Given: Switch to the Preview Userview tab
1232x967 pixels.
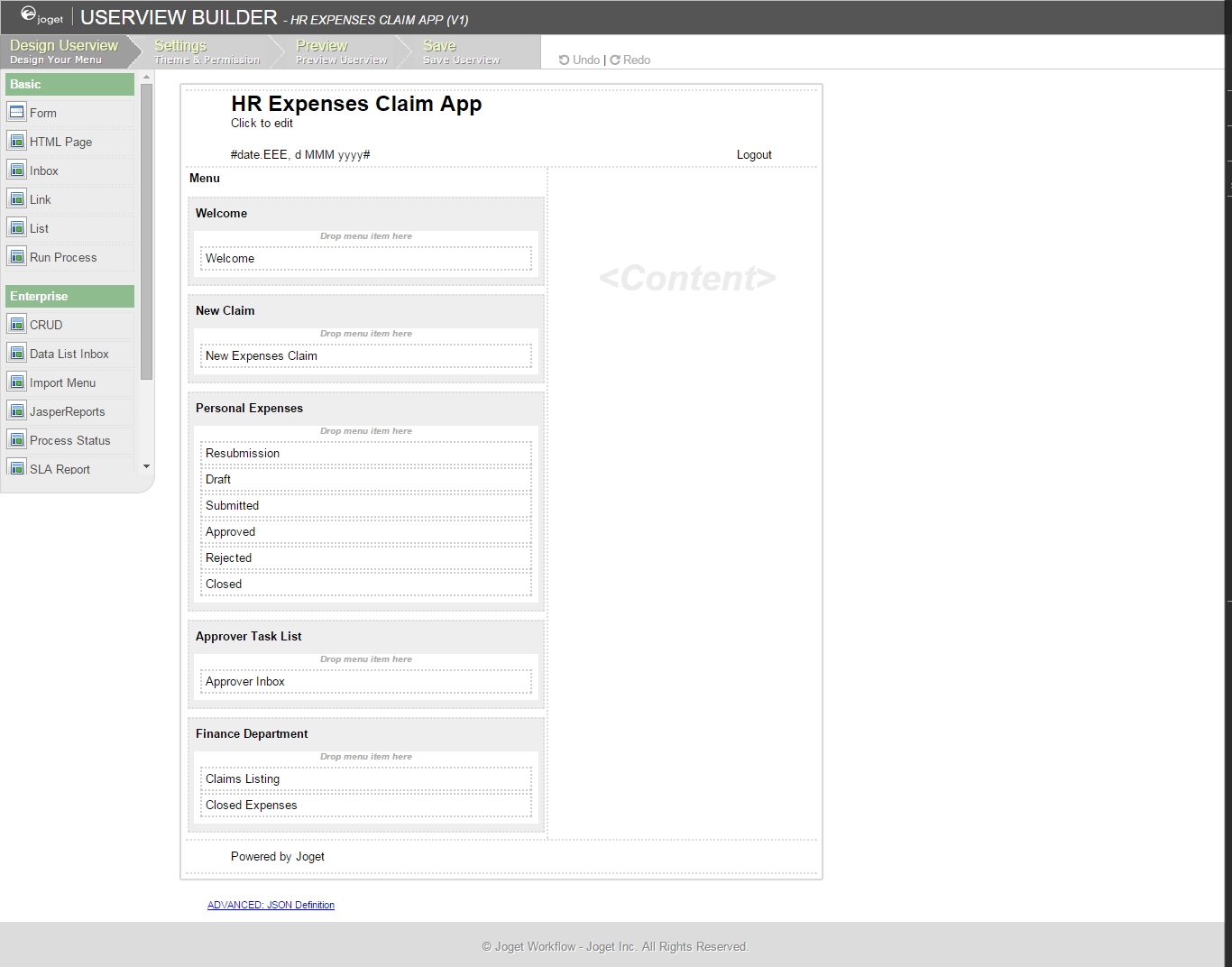Looking at the screenshot, I should tap(341, 52).
